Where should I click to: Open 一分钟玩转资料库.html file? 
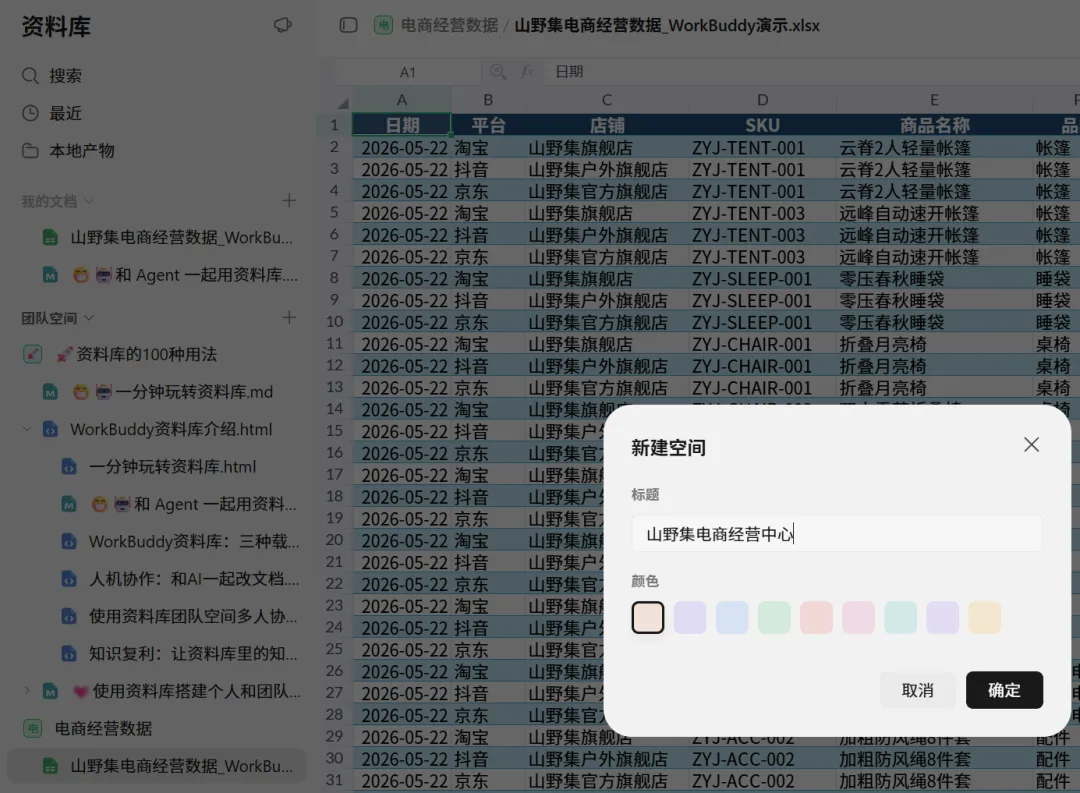(172, 466)
